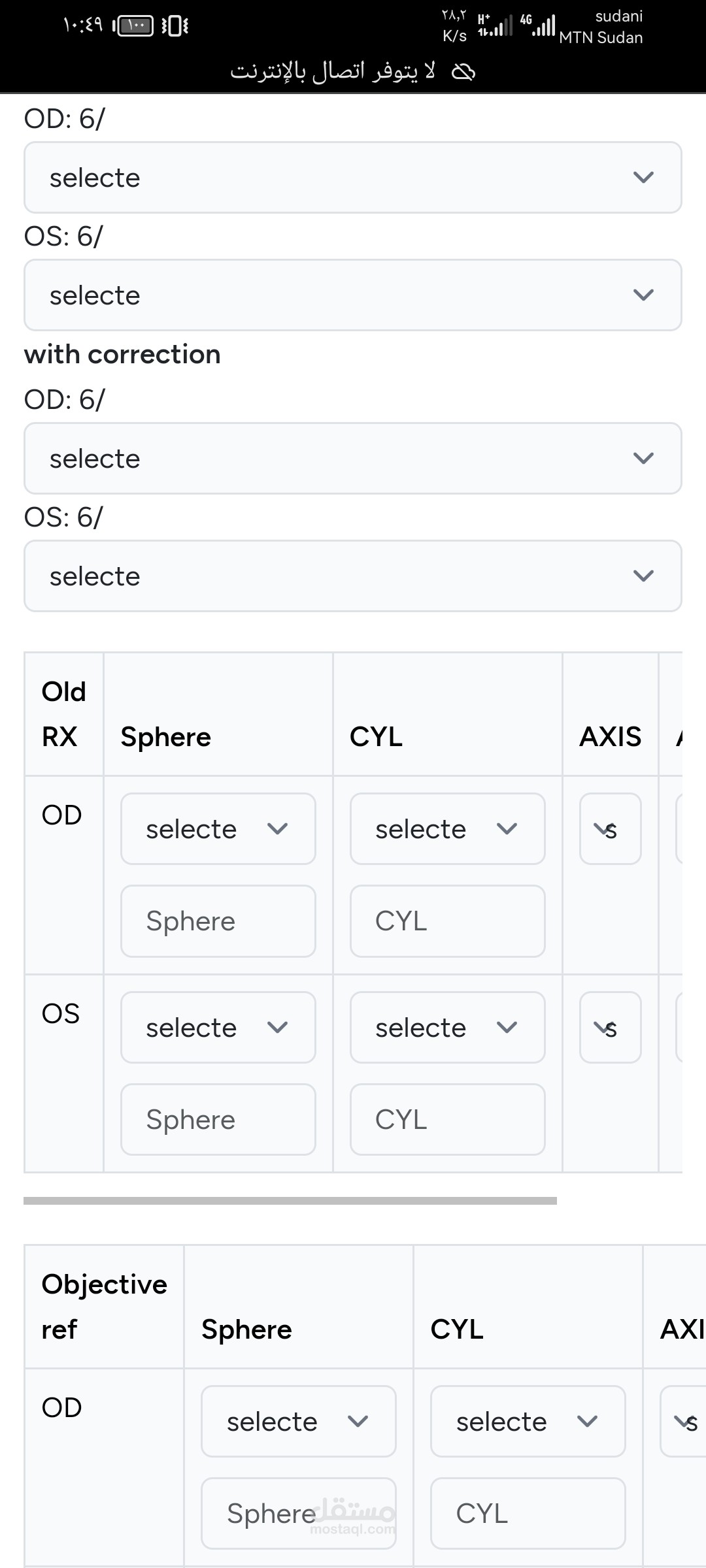Tap the vibrate mode icon in the status bar
The width and height of the screenshot is (706, 1568).
[175, 25]
